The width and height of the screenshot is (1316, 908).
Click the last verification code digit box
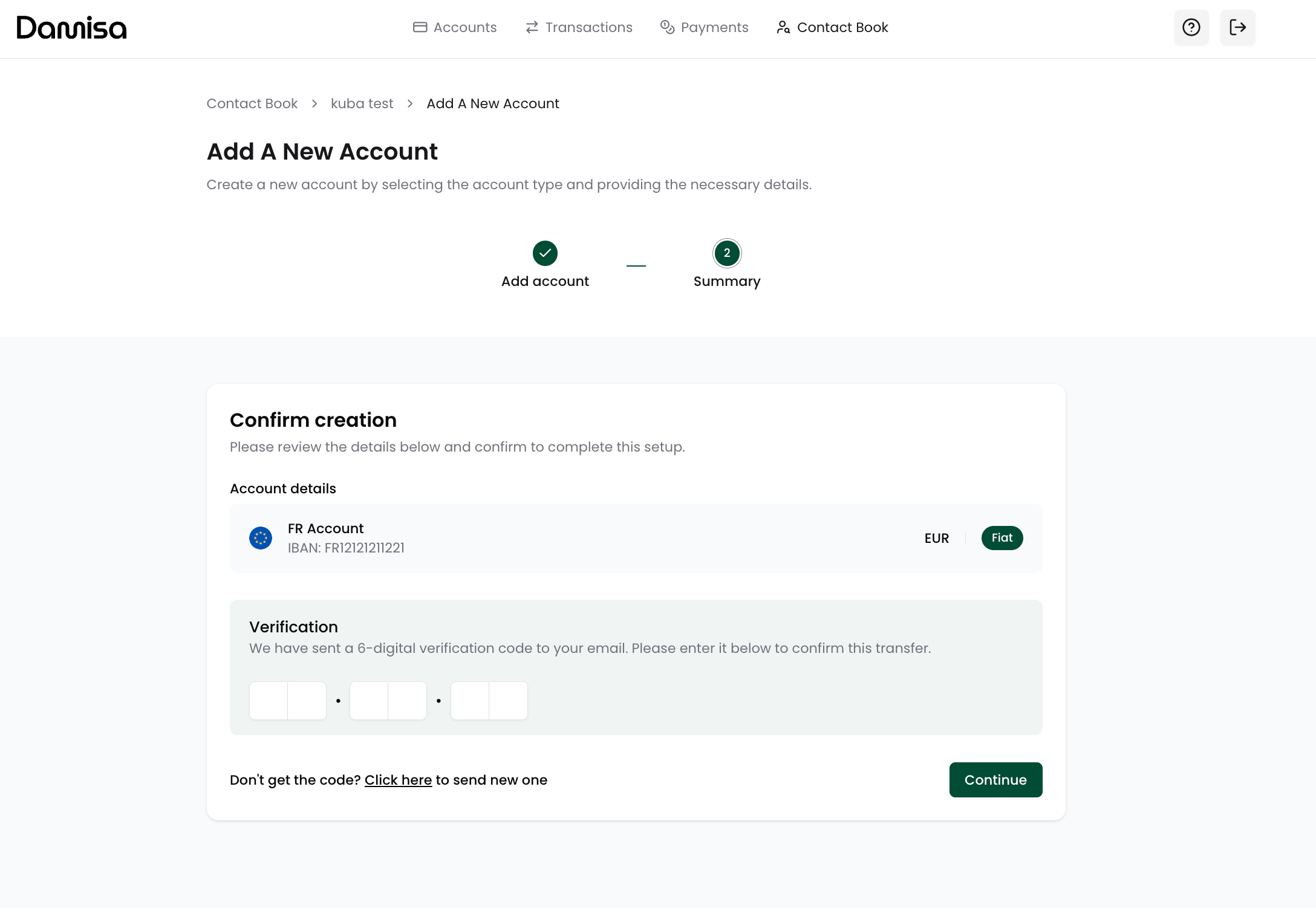coord(508,701)
